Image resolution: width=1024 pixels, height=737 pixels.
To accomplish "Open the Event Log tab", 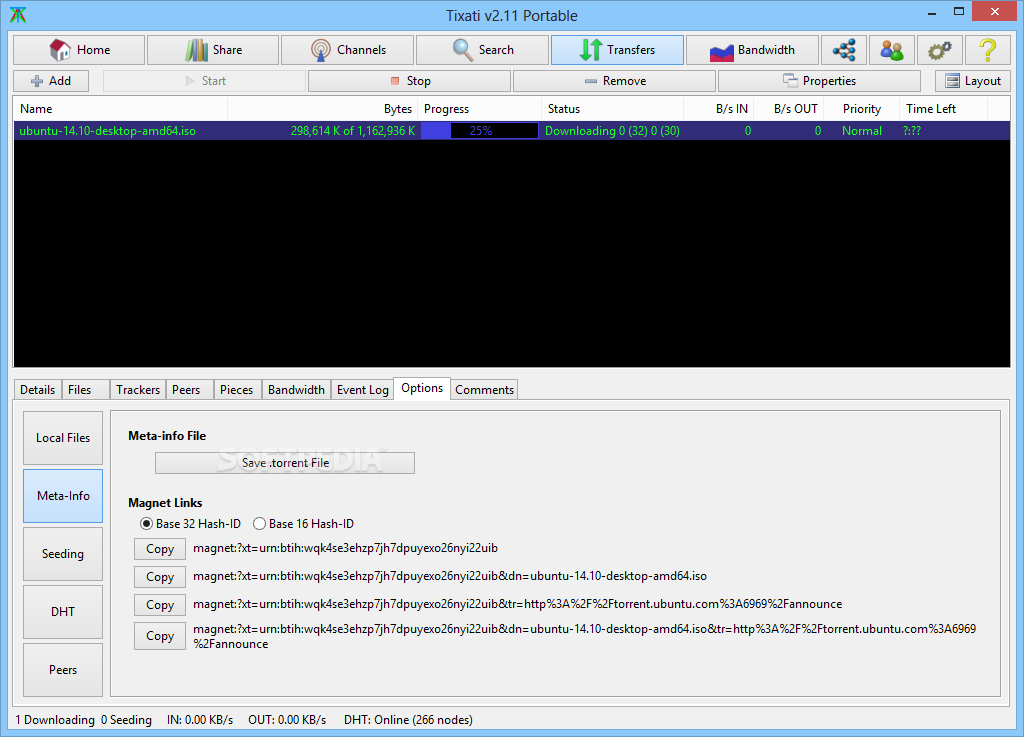I will click(362, 390).
